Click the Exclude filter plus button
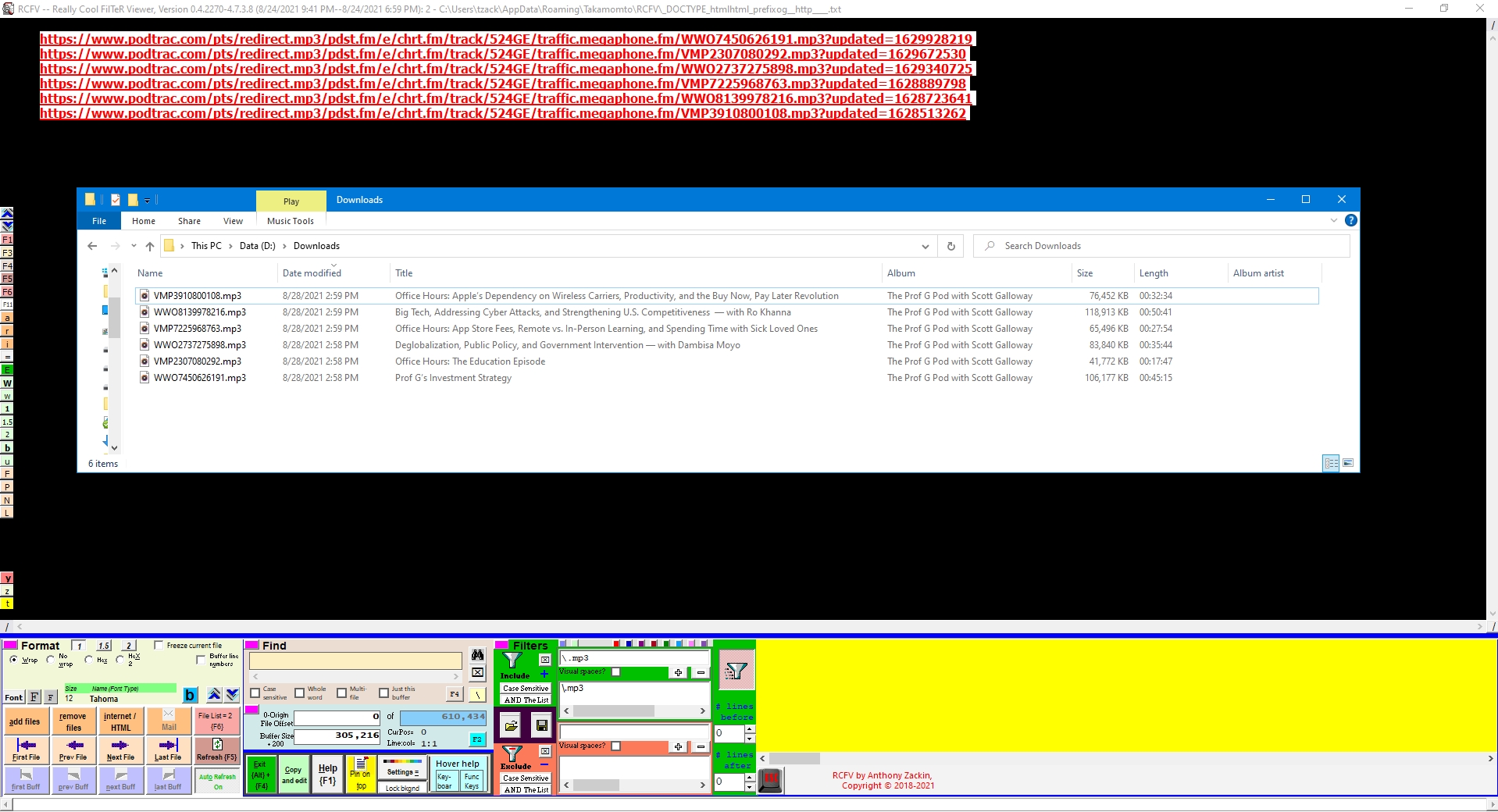Image resolution: width=1498 pixels, height=812 pixels. (678, 746)
